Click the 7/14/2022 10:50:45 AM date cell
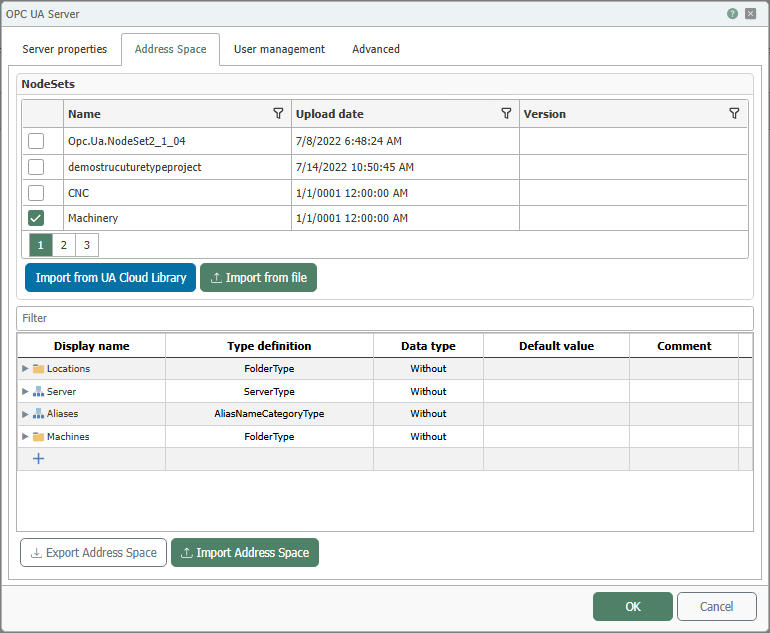Viewport: 770px width, 633px height. 405,167
